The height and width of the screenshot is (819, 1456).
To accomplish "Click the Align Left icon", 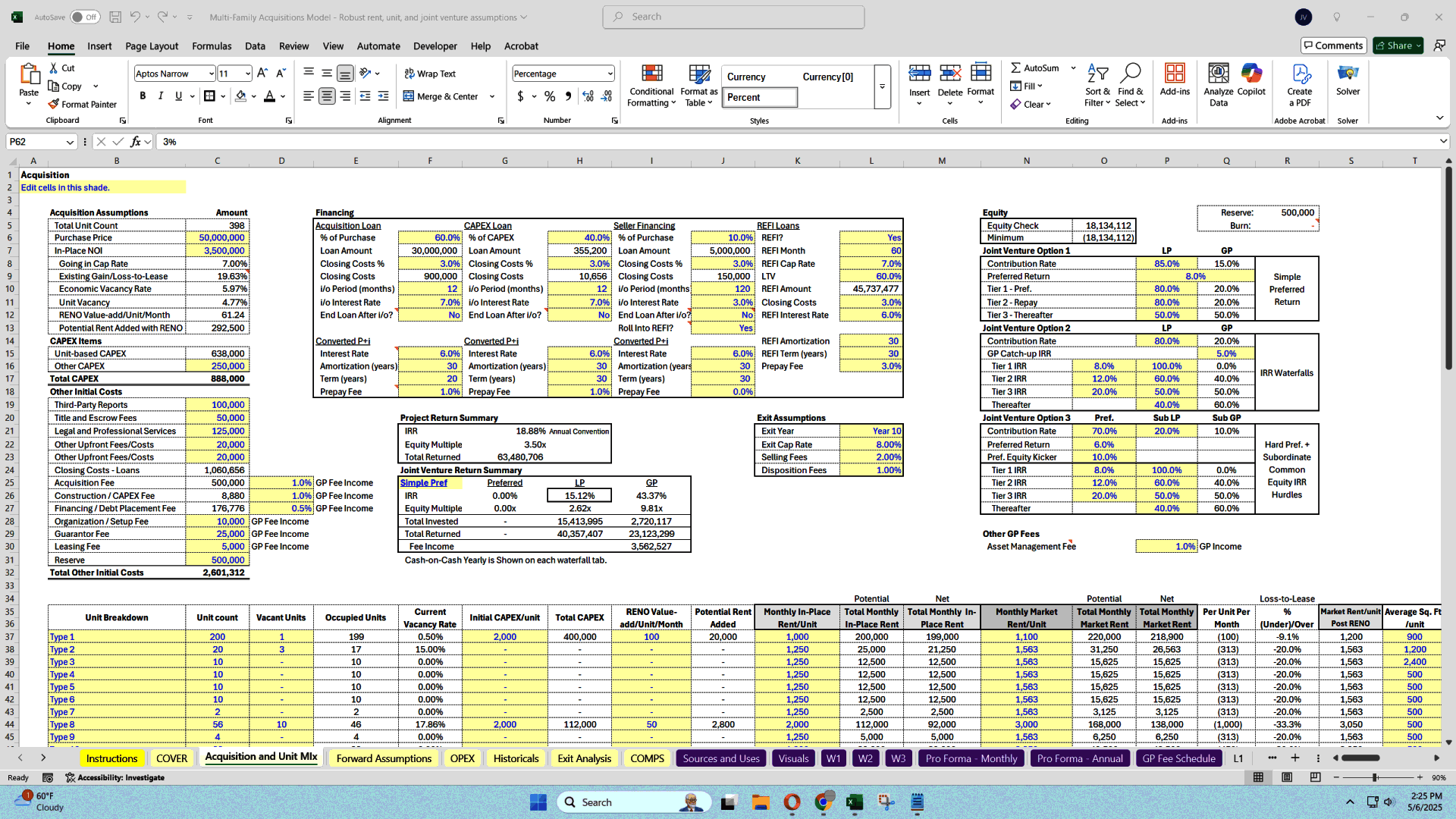I will click(x=309, y=96).
